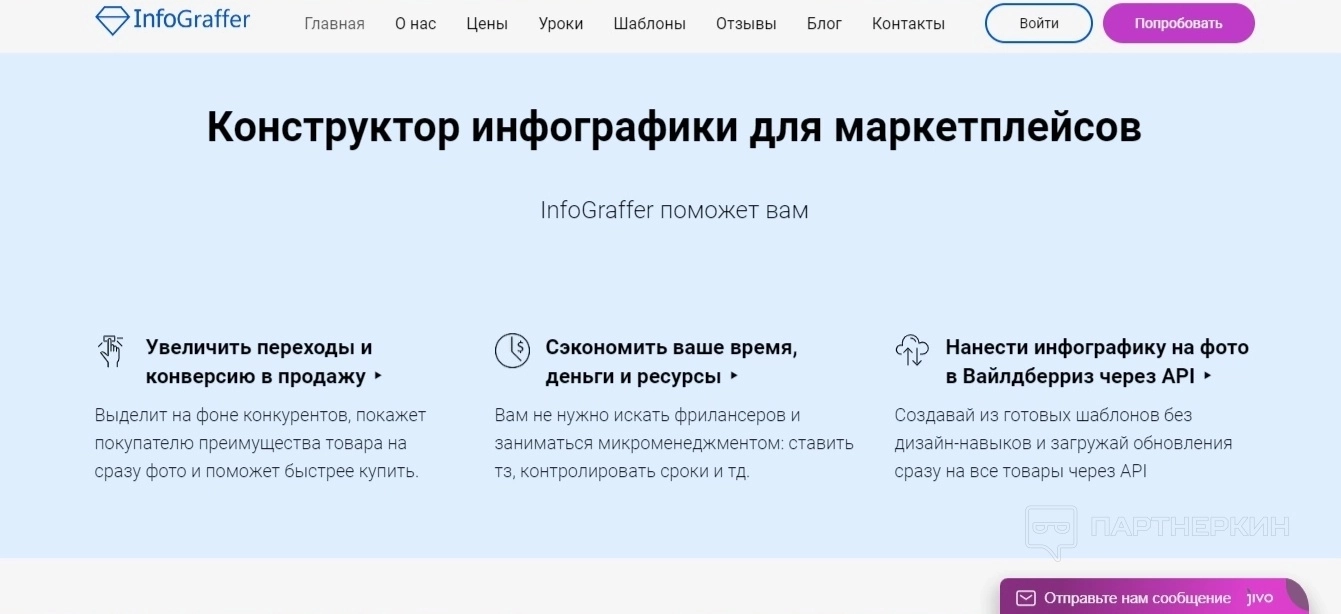Click the heading Нанести инфографику на фото
1341x614 pixels.
coord(1097,362)
